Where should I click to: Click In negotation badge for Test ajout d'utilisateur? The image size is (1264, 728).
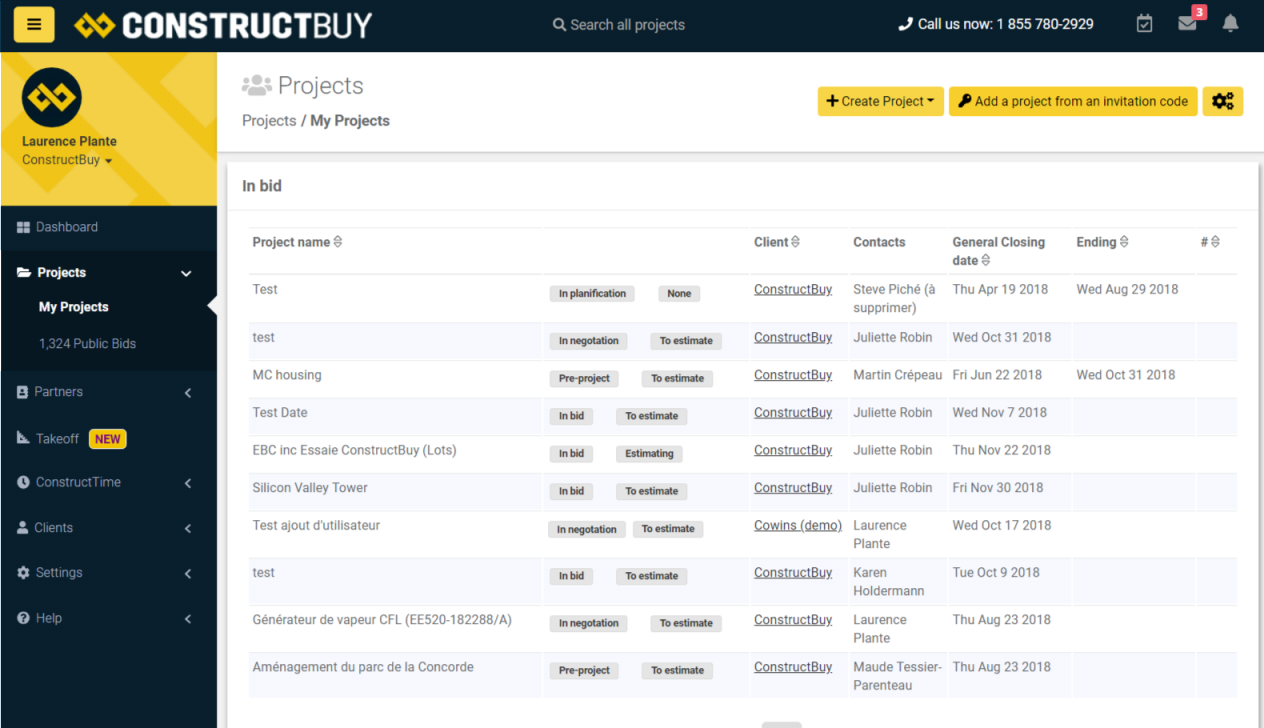click(587, 529)
